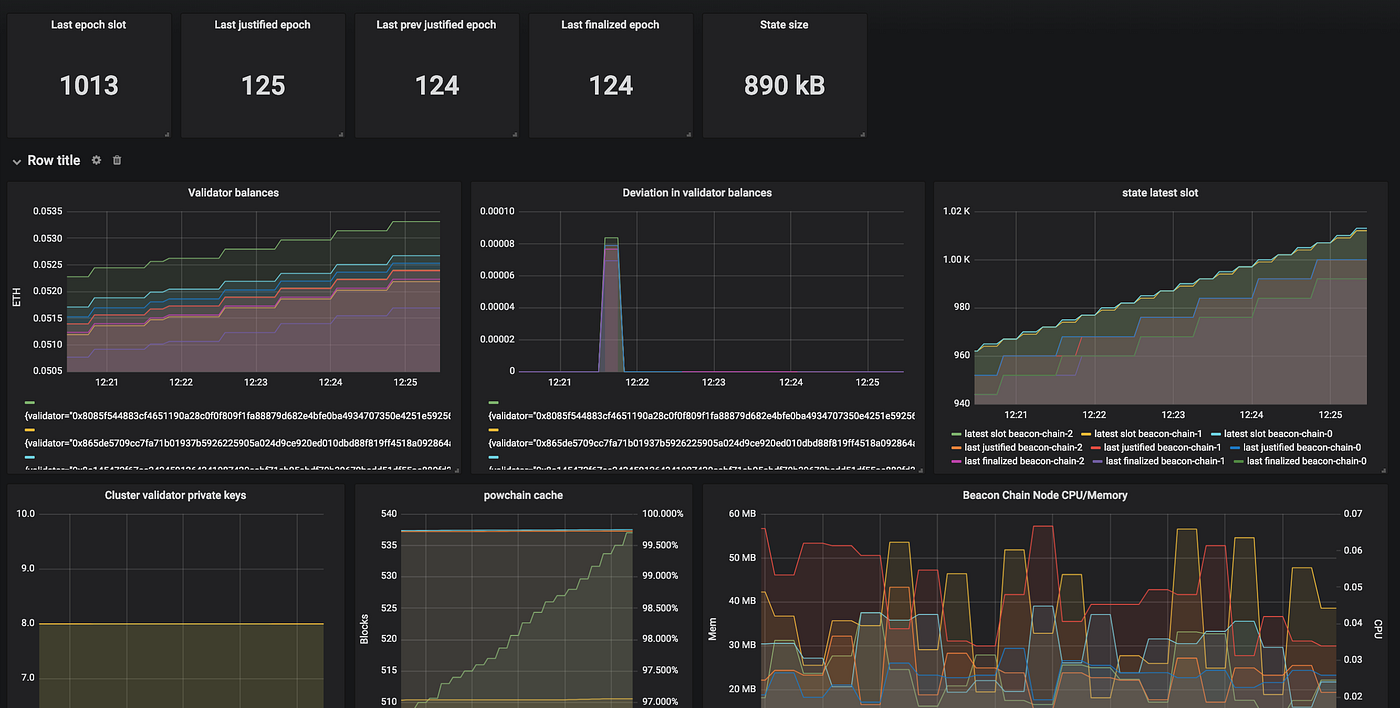Click yellow color swatch in Validator balances legend

pyautogui.click(x=30, y=430)
